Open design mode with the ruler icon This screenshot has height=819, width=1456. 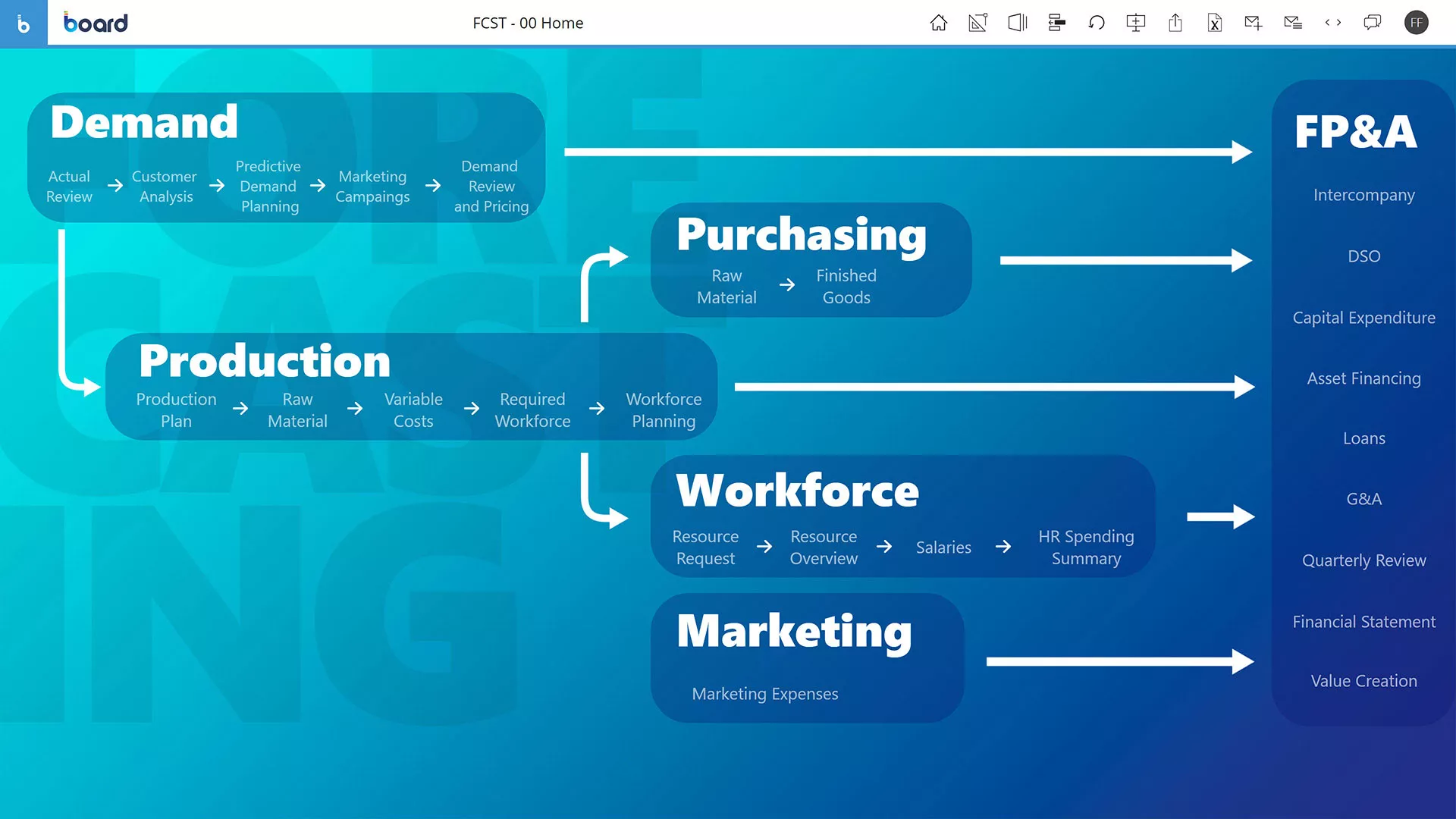coord(978,23)
